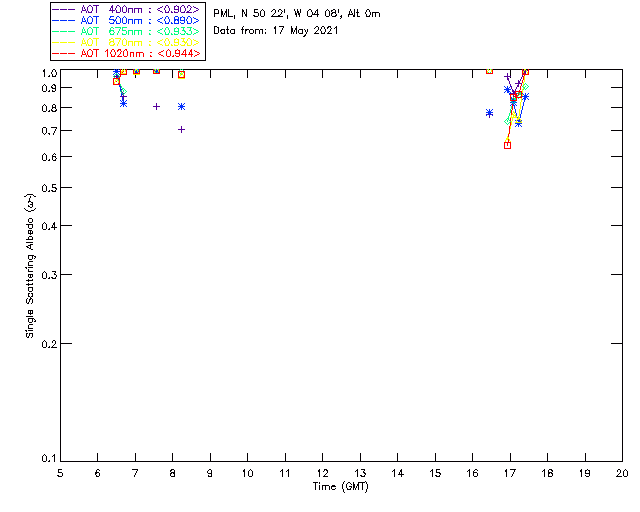Click the lowest red square marker near 0.64
This screenshot has width=640, height=512.
click(507, 145)
